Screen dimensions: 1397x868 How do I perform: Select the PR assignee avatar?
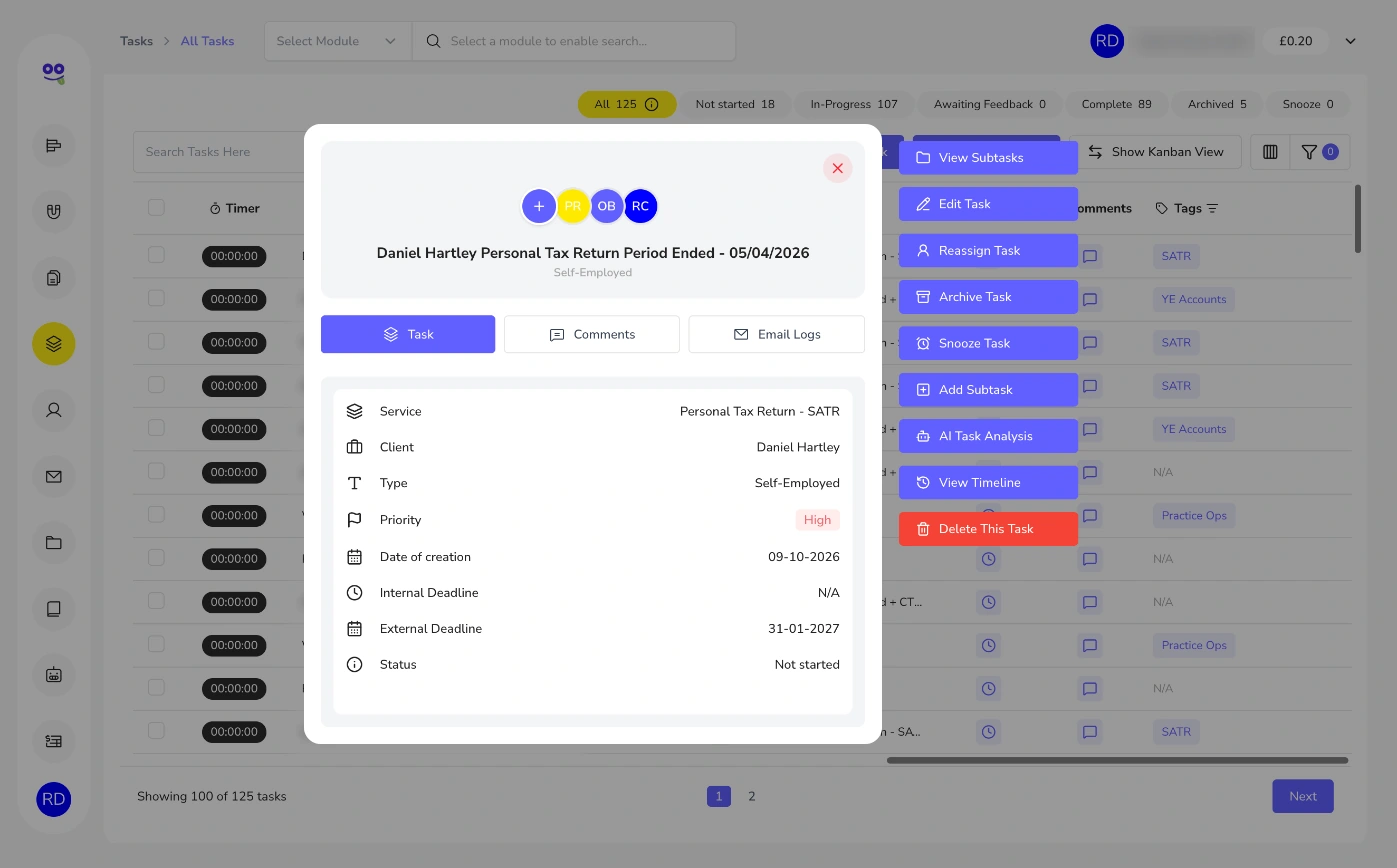(573, 206)
